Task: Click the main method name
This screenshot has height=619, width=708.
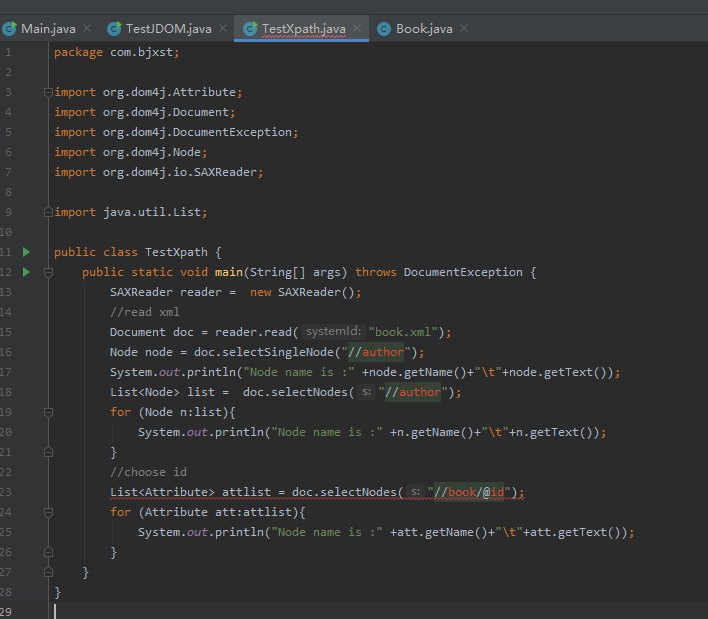Action: 228,272
